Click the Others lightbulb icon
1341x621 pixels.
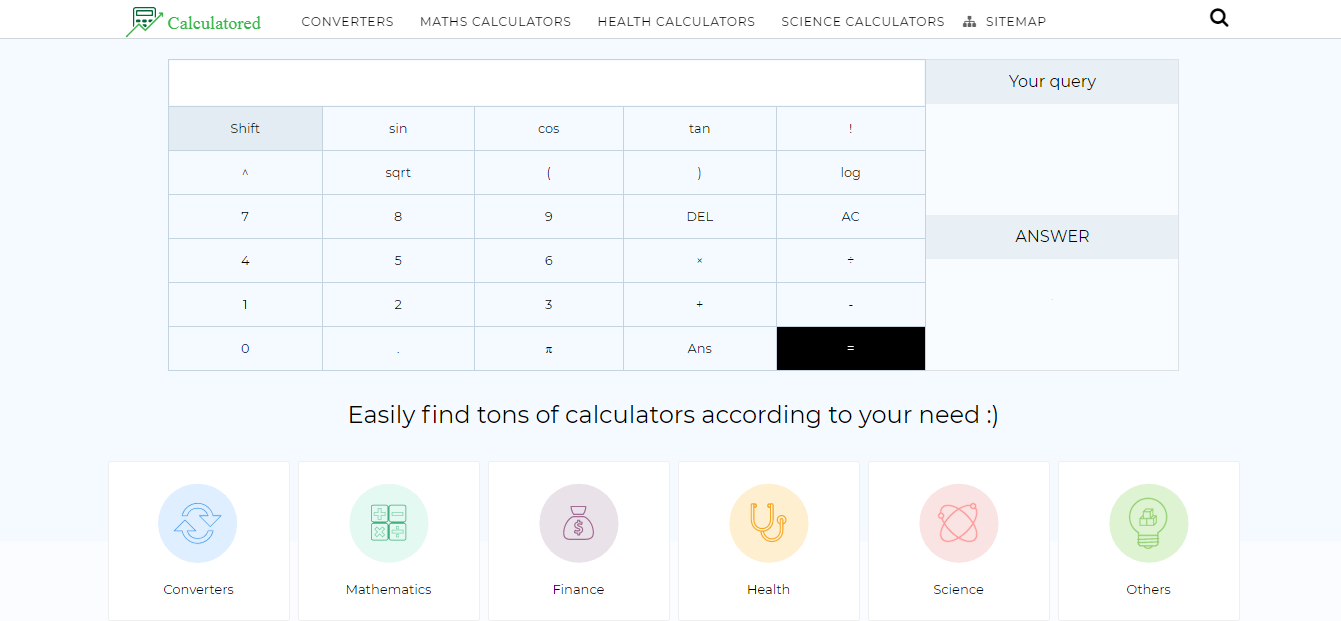point(1148,522)
